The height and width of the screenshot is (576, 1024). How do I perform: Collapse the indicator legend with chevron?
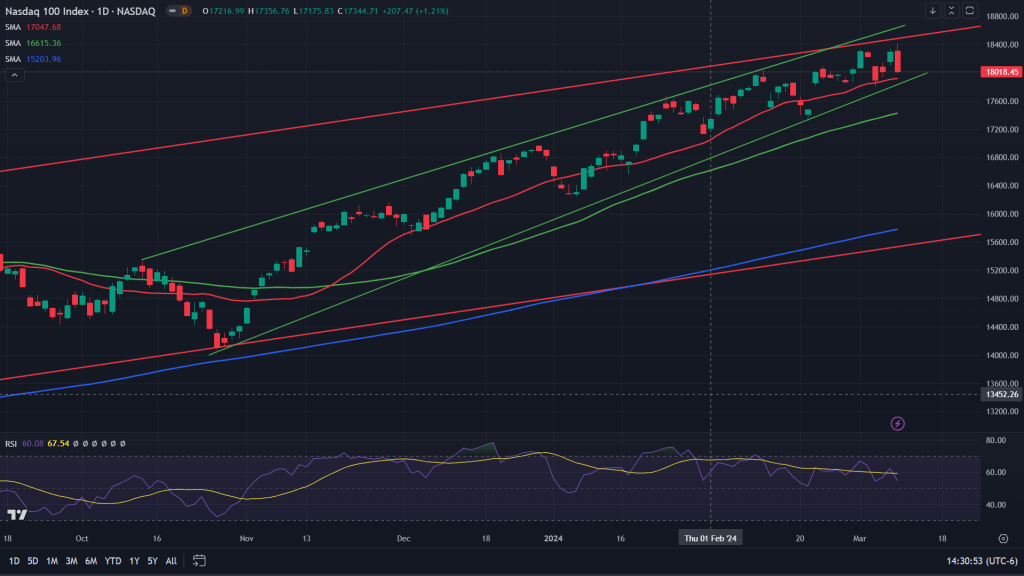[13, 75]
